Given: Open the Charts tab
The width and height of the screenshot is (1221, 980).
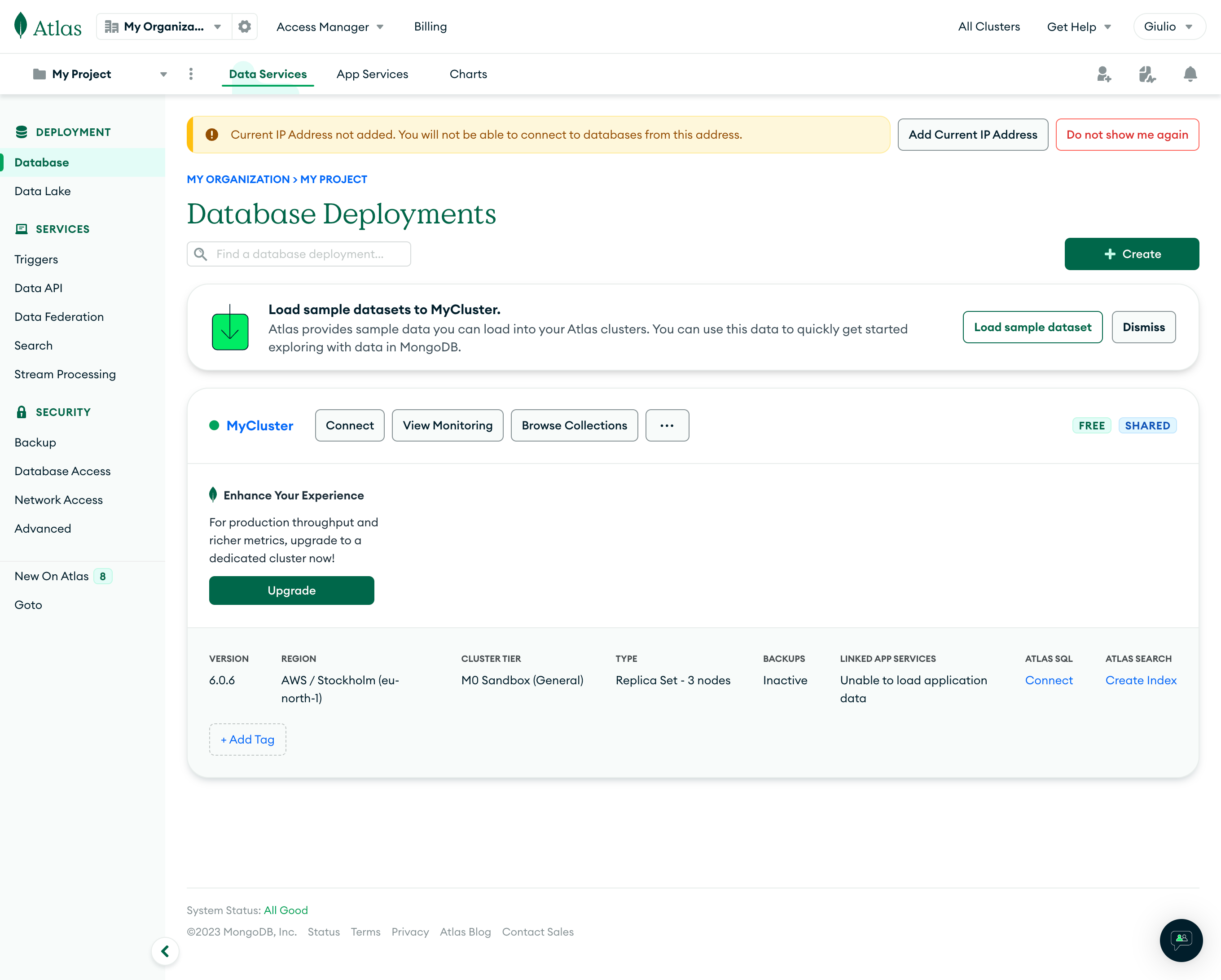Looking at the screenshot, I should point(468,74).
